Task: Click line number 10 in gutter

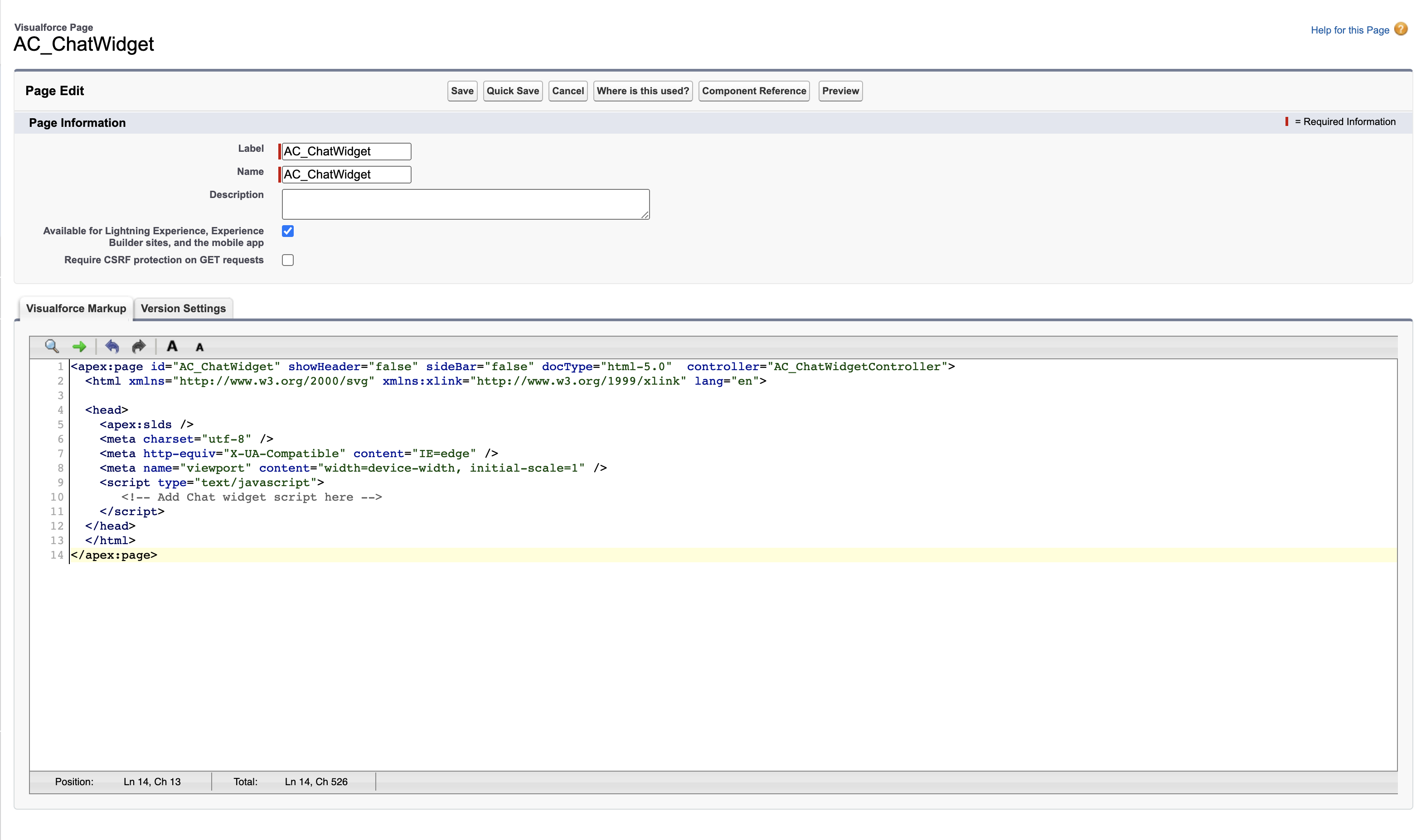Action: tap(57, 497)
